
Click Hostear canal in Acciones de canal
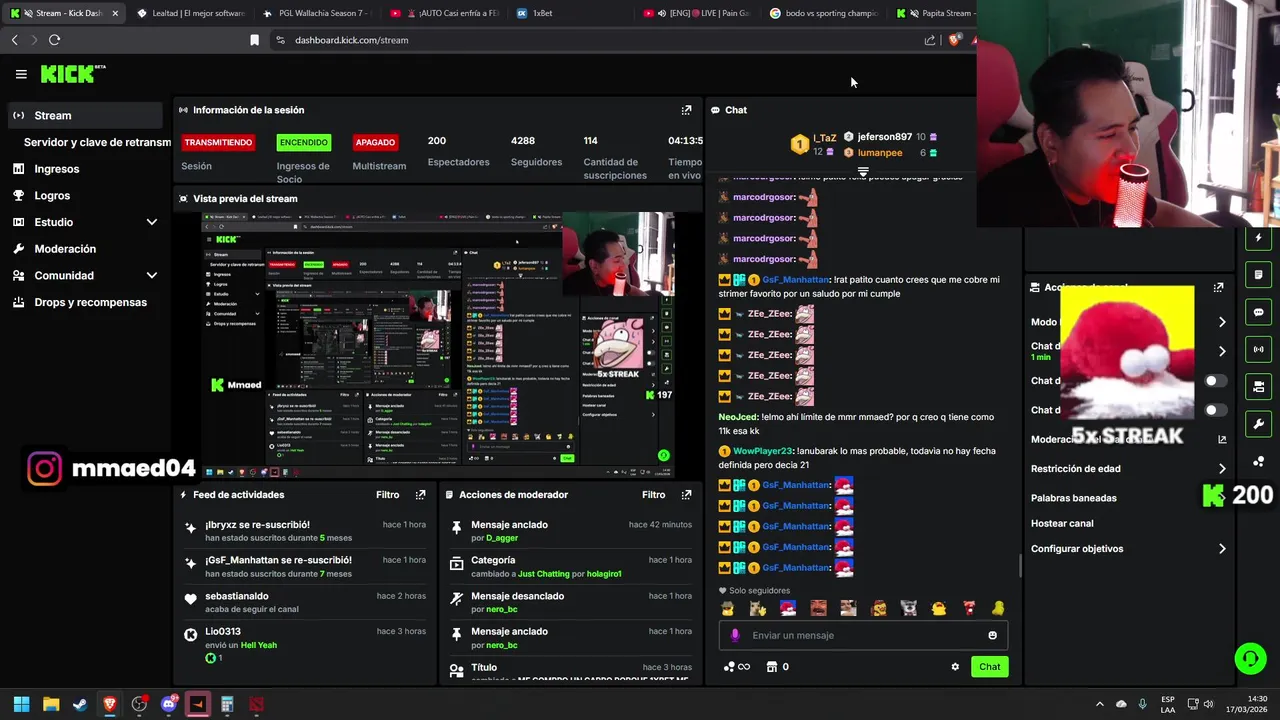[1062, 523]
